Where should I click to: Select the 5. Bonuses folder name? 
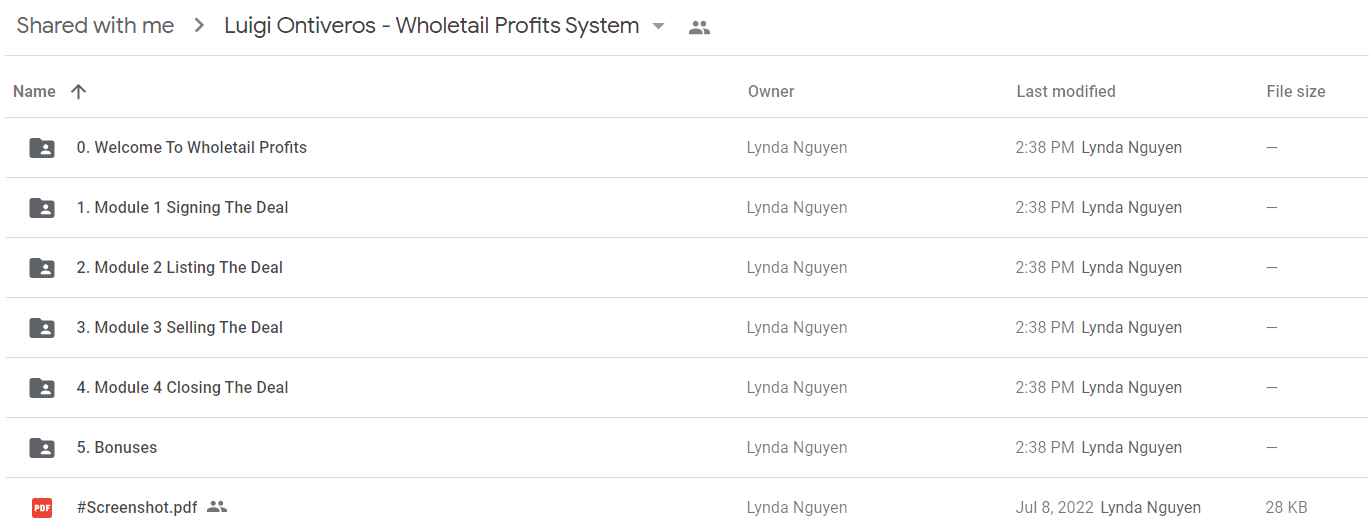(117, 447)
